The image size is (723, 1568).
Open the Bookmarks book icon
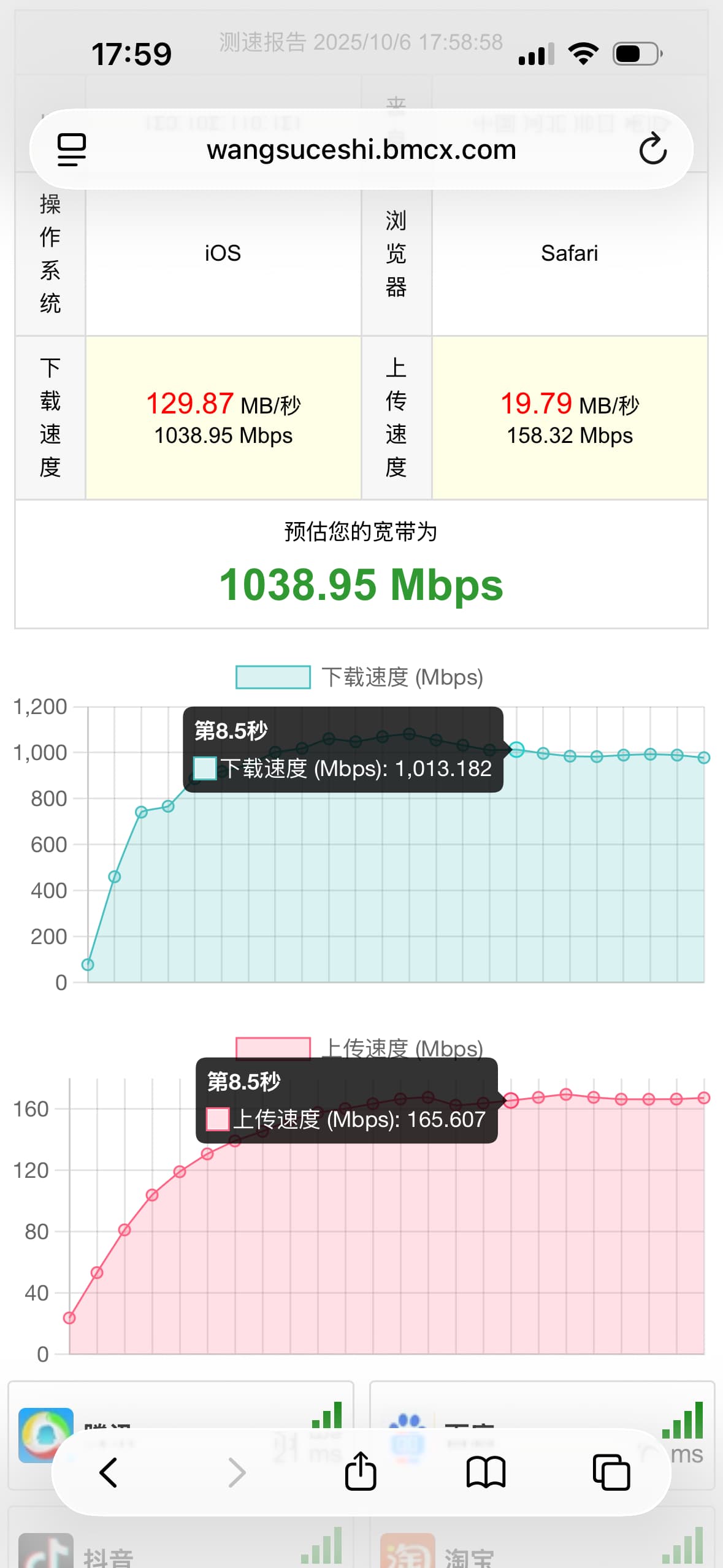486,1472
